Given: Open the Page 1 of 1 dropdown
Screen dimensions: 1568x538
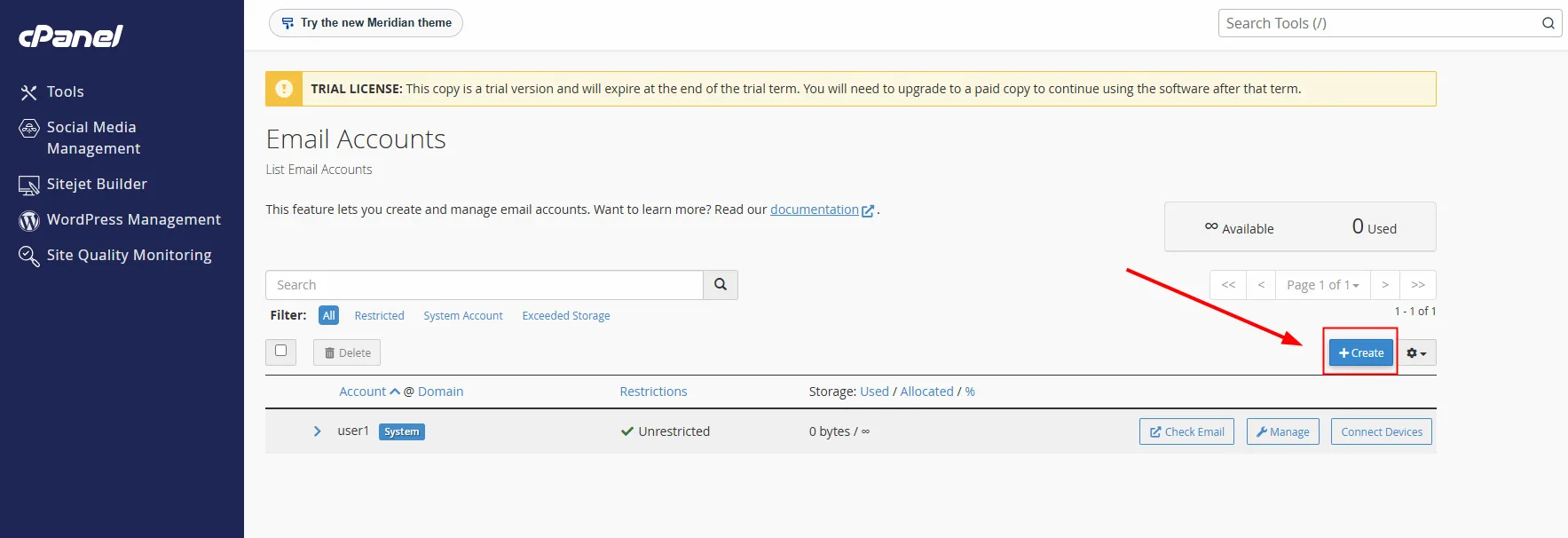Looking at the screenshot, I should (x=1323, y=285).
